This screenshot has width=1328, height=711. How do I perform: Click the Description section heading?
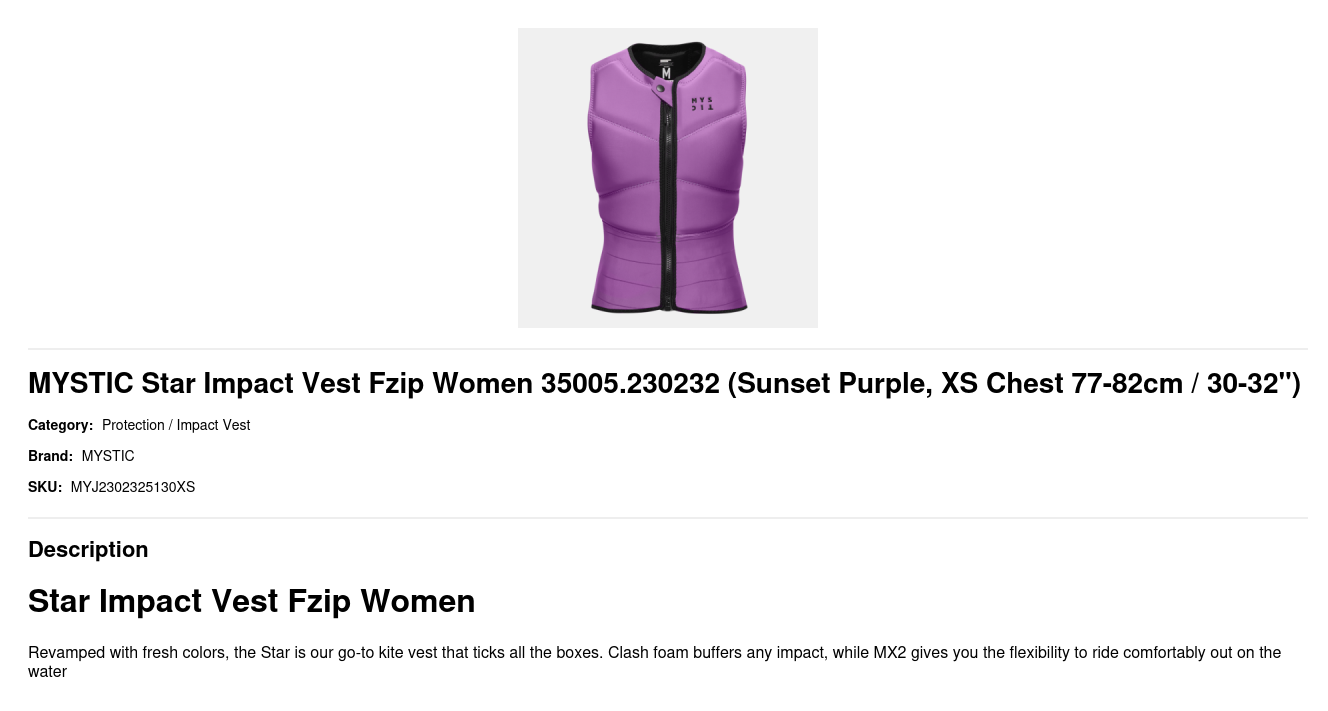coord(88,549)
